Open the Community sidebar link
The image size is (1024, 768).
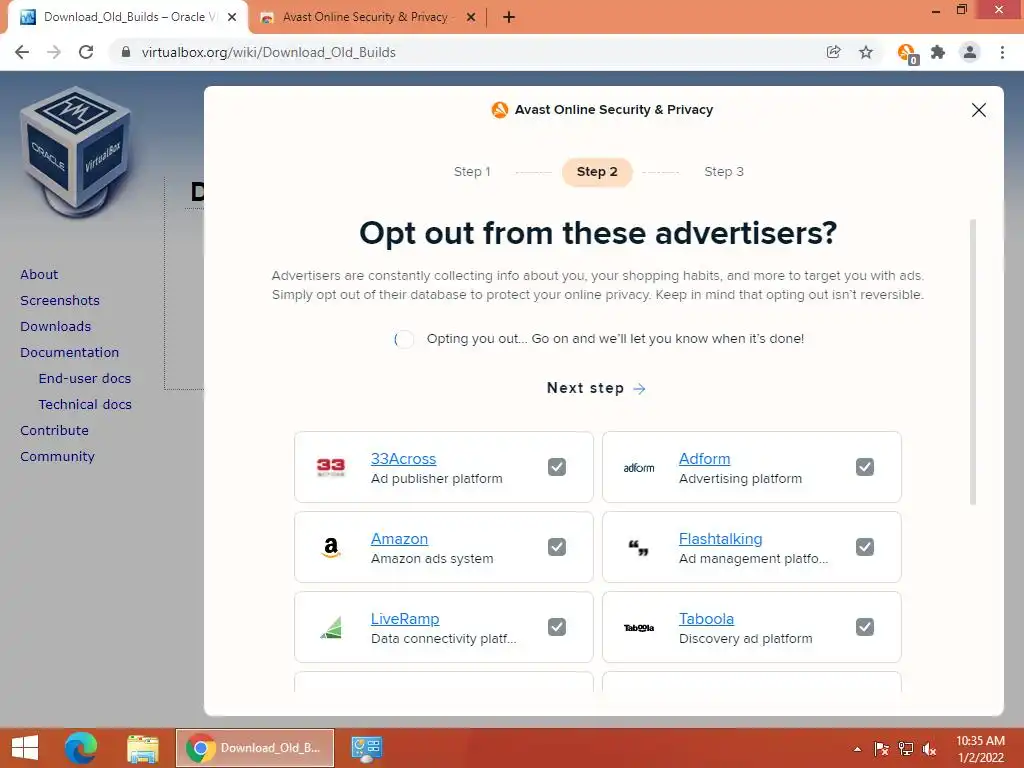57,456
